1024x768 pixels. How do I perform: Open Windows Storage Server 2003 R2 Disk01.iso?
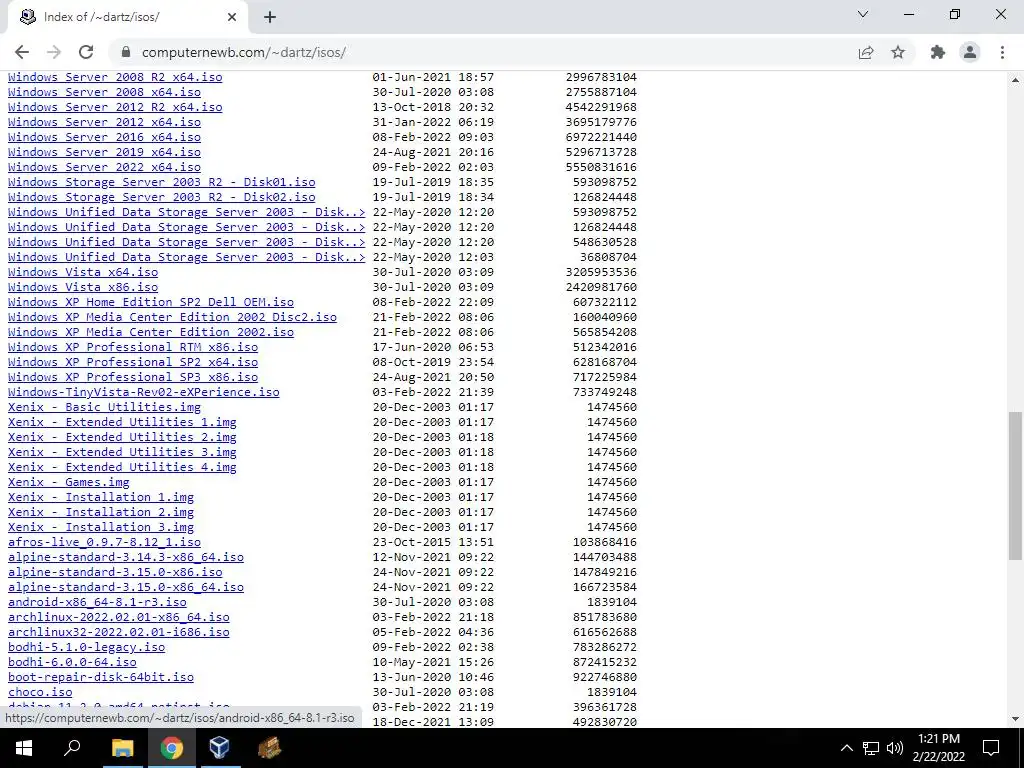[161, 182]
